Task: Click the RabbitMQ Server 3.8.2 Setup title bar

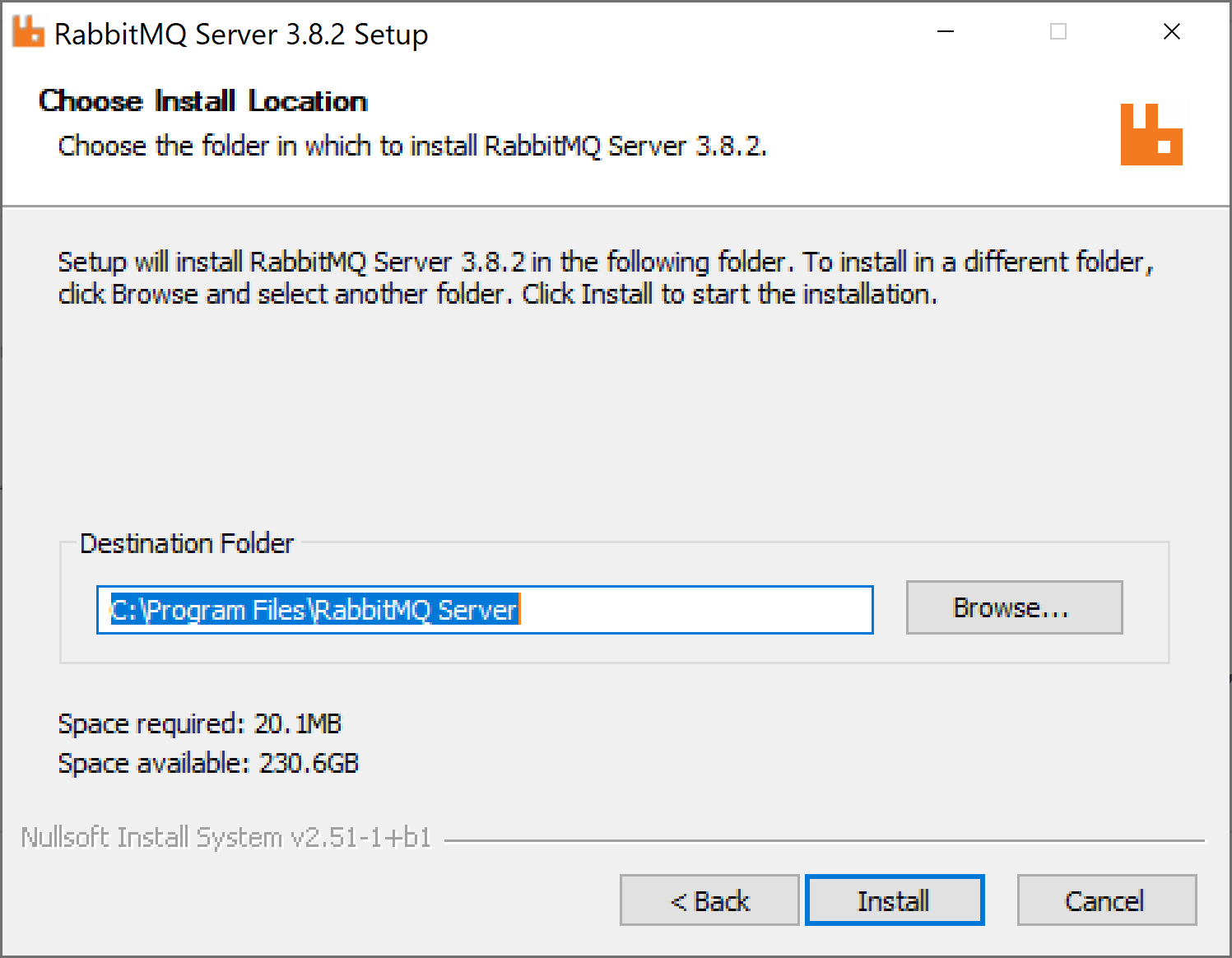Action: [240, 34]
